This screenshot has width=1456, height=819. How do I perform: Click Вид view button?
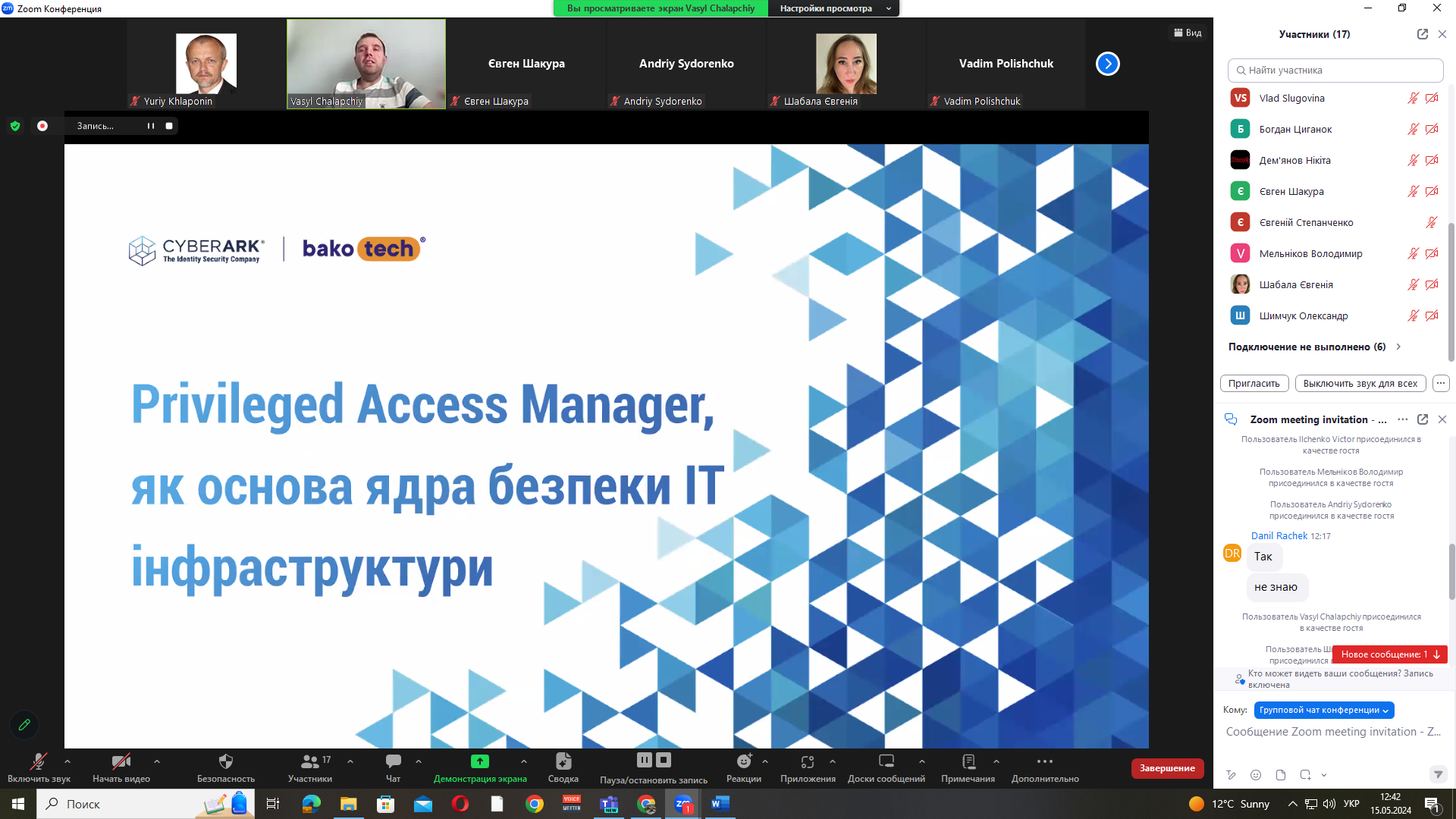[1188, 33]
